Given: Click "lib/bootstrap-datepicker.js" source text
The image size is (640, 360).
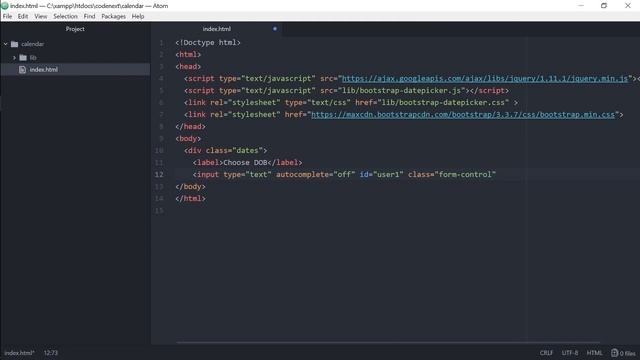Looking at the screenshot, I should 403,91.
